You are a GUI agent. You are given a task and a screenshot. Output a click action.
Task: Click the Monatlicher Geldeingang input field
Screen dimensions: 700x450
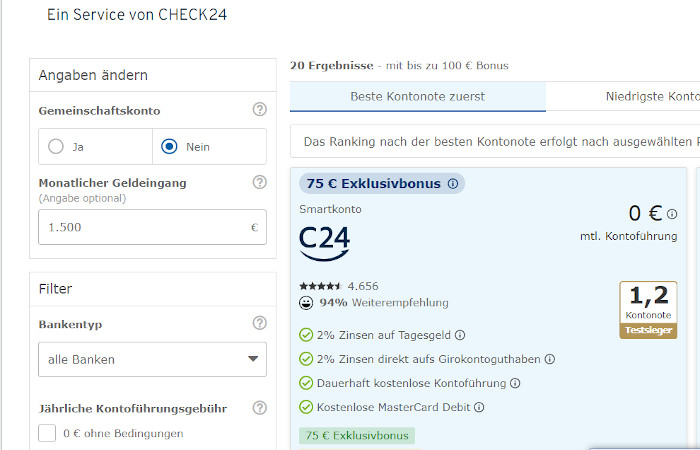pyautogui.click(x=152, y=227)
